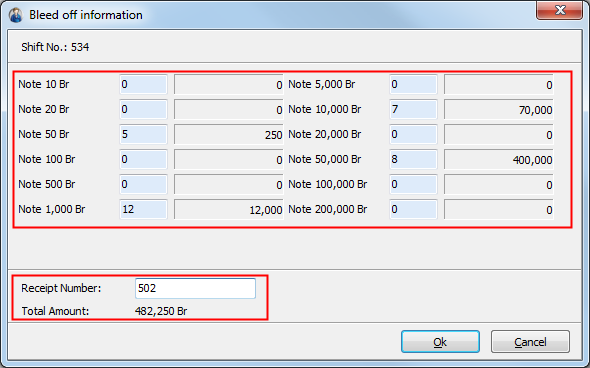
Task: Click the 250 amount for Note 50 Br
Action: click(228, 134)
